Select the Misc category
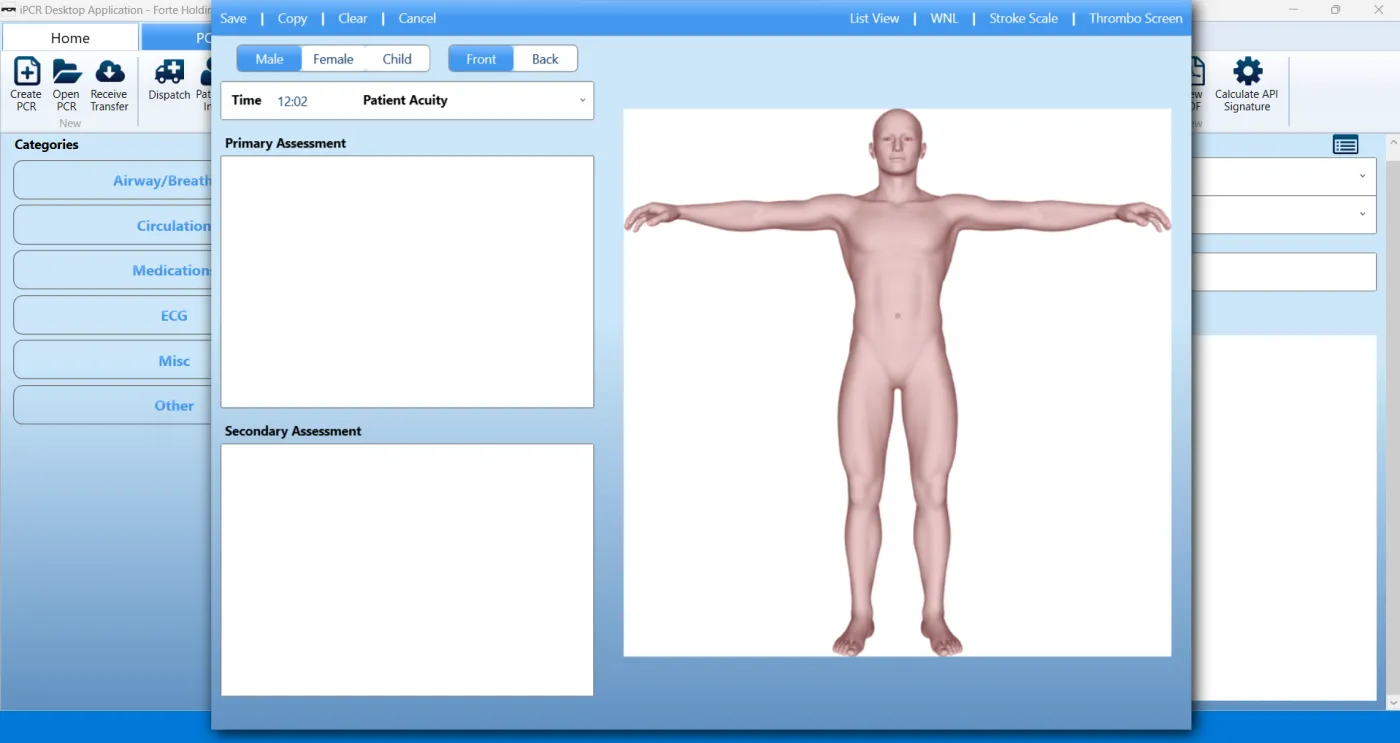 pyautogui.click(x=113, y=361)
